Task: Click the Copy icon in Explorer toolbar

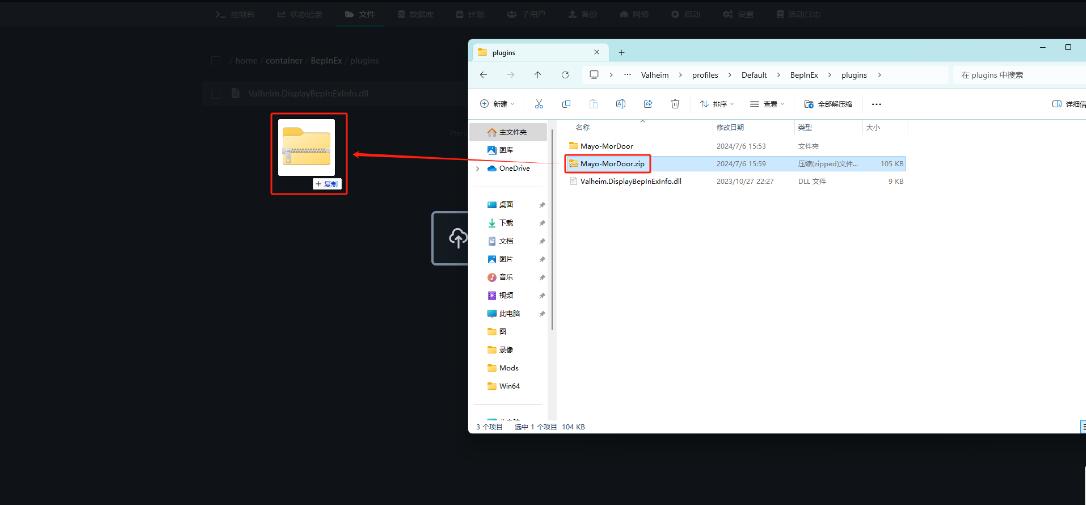Action: click(x=566, y=104)
